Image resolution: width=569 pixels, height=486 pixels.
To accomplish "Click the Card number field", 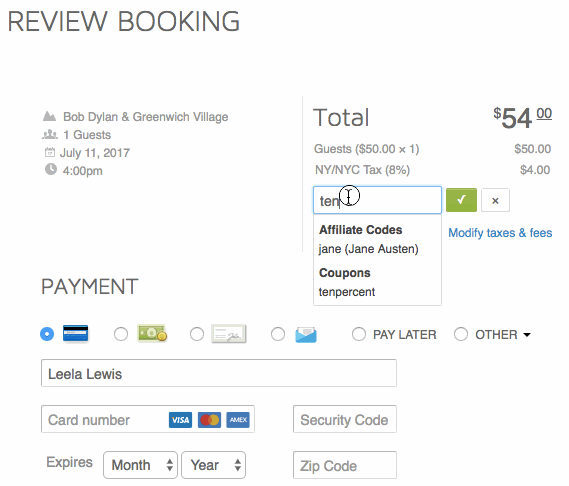I will click(148, 419).
